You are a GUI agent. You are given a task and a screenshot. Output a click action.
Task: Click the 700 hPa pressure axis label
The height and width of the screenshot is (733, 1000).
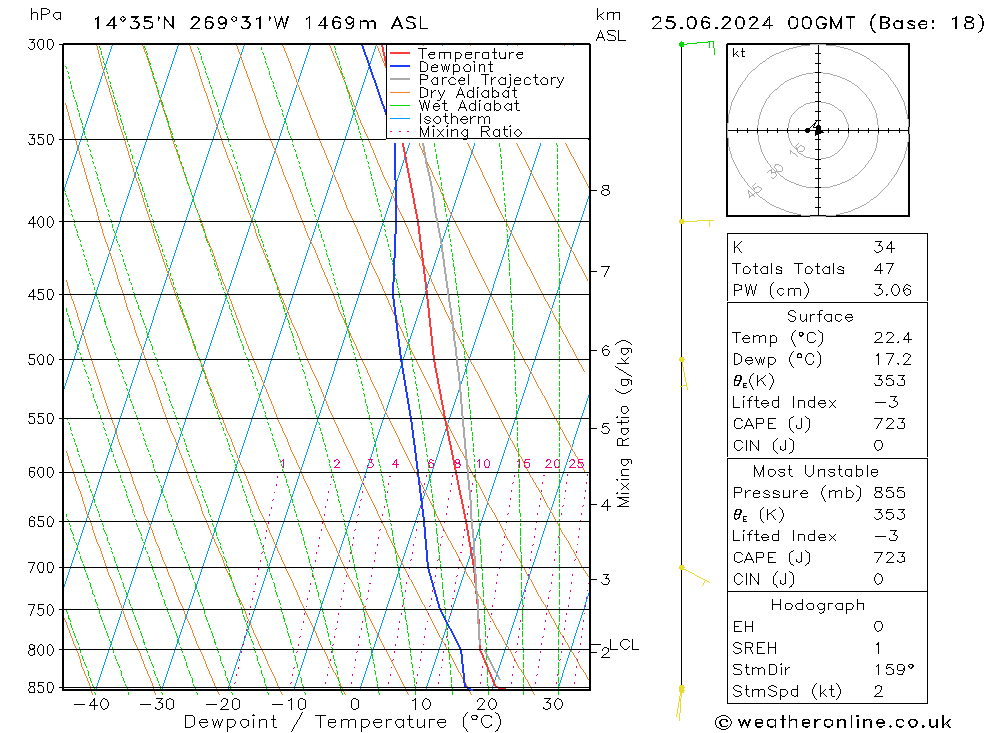pyautogui.click(x=41, y=568)
